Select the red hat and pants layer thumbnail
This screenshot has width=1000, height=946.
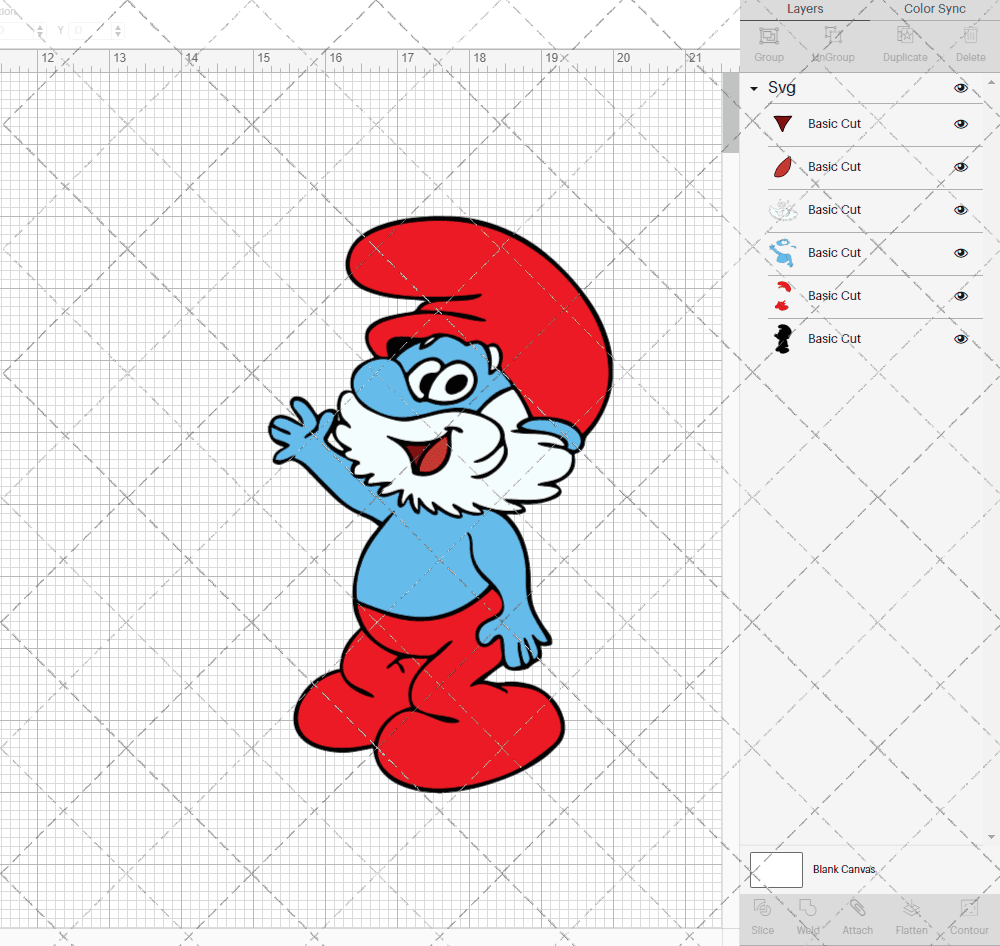click(783, 296)
